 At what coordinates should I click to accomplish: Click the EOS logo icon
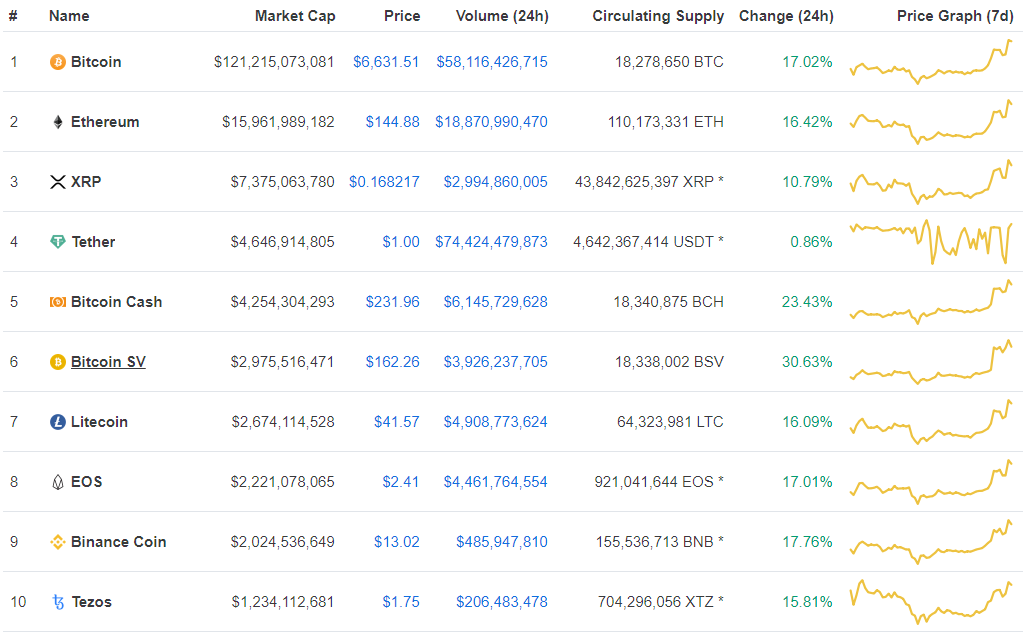(57, 482)
